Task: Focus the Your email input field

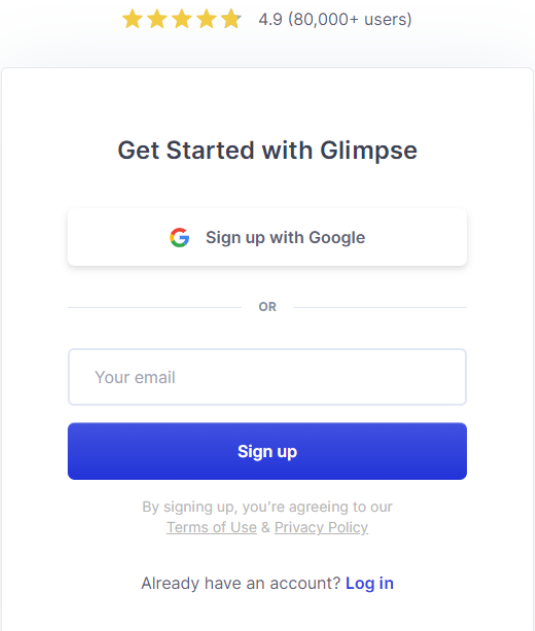Action: (x=267, y=377)
